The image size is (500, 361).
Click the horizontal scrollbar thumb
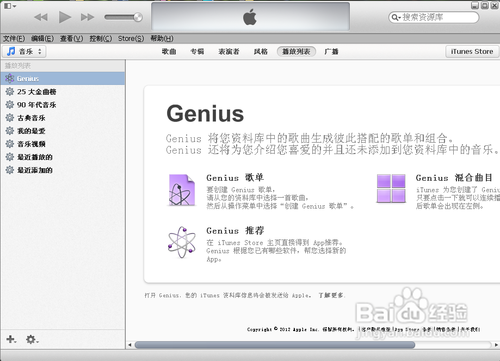275,345
